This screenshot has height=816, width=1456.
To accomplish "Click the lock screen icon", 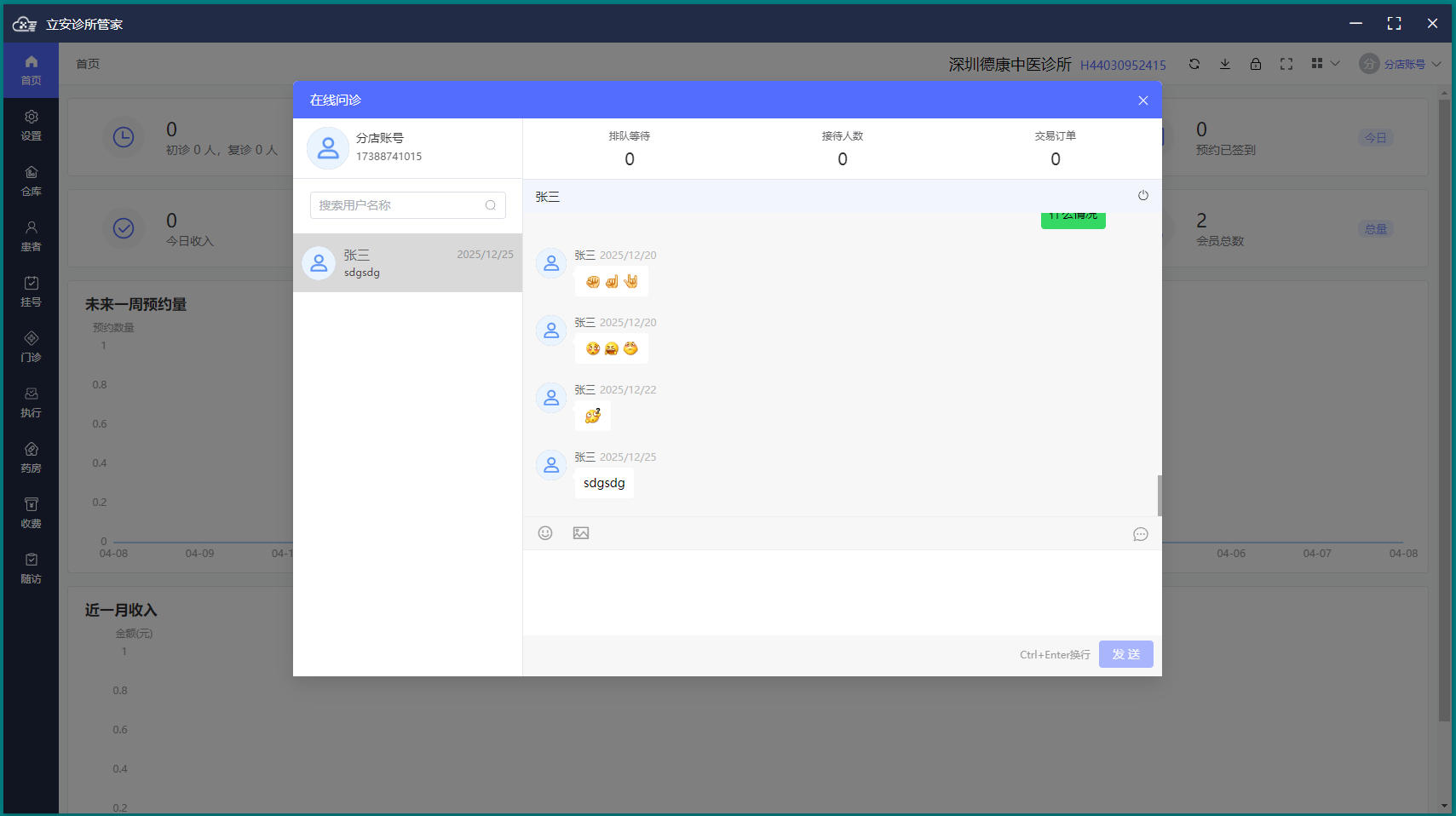I will 1256,64.
